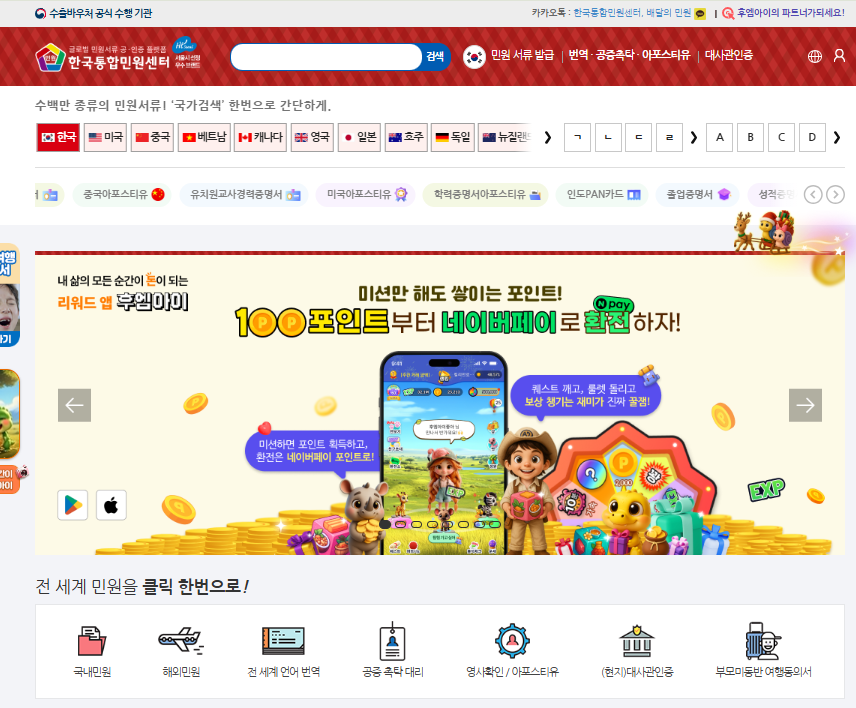Click the 수출바우처 공식 수행기관 emblem
Viewport: 856px width, 708px height.
(40, 13)
